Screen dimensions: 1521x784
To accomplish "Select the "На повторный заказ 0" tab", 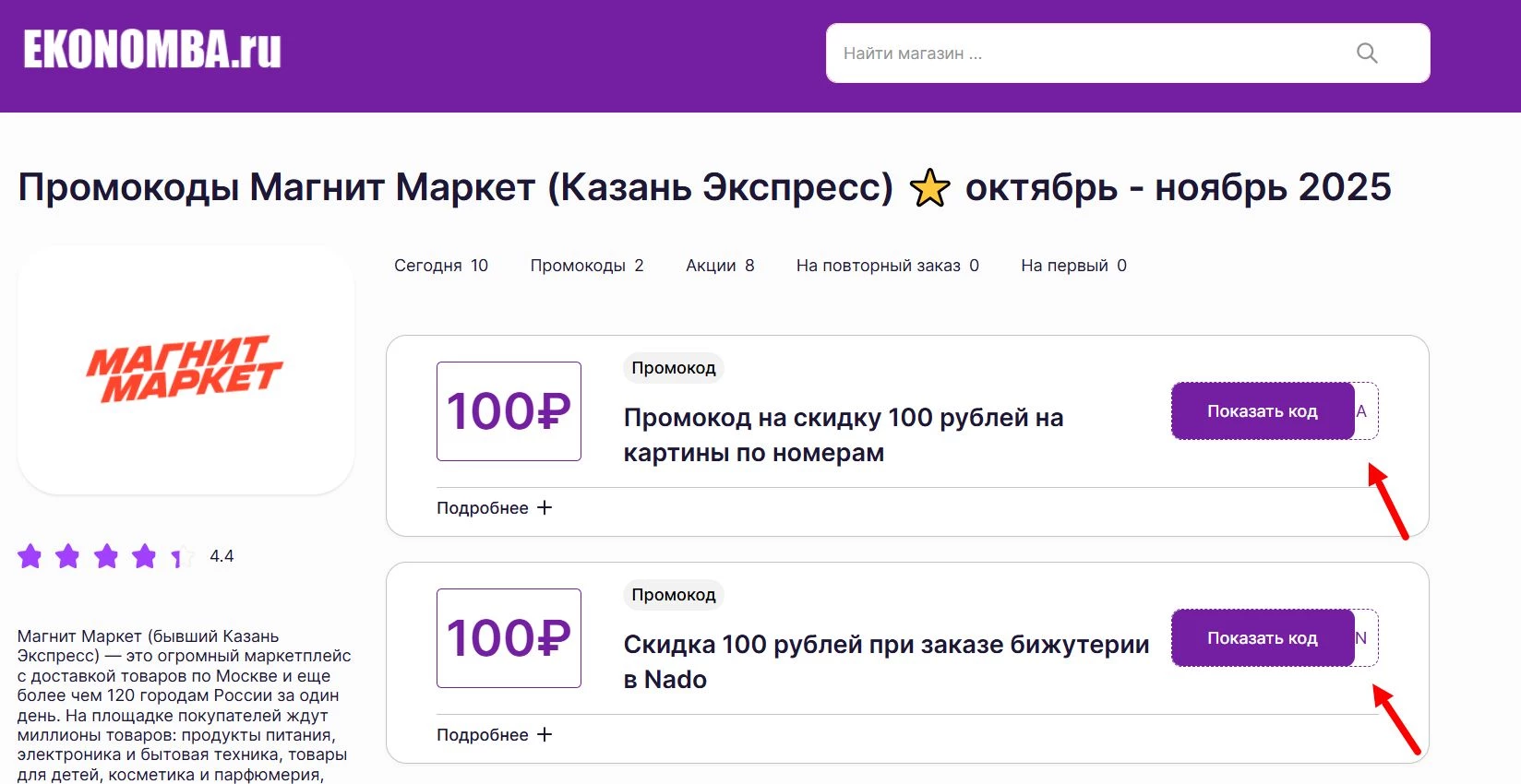I will (x=888, y=266).
